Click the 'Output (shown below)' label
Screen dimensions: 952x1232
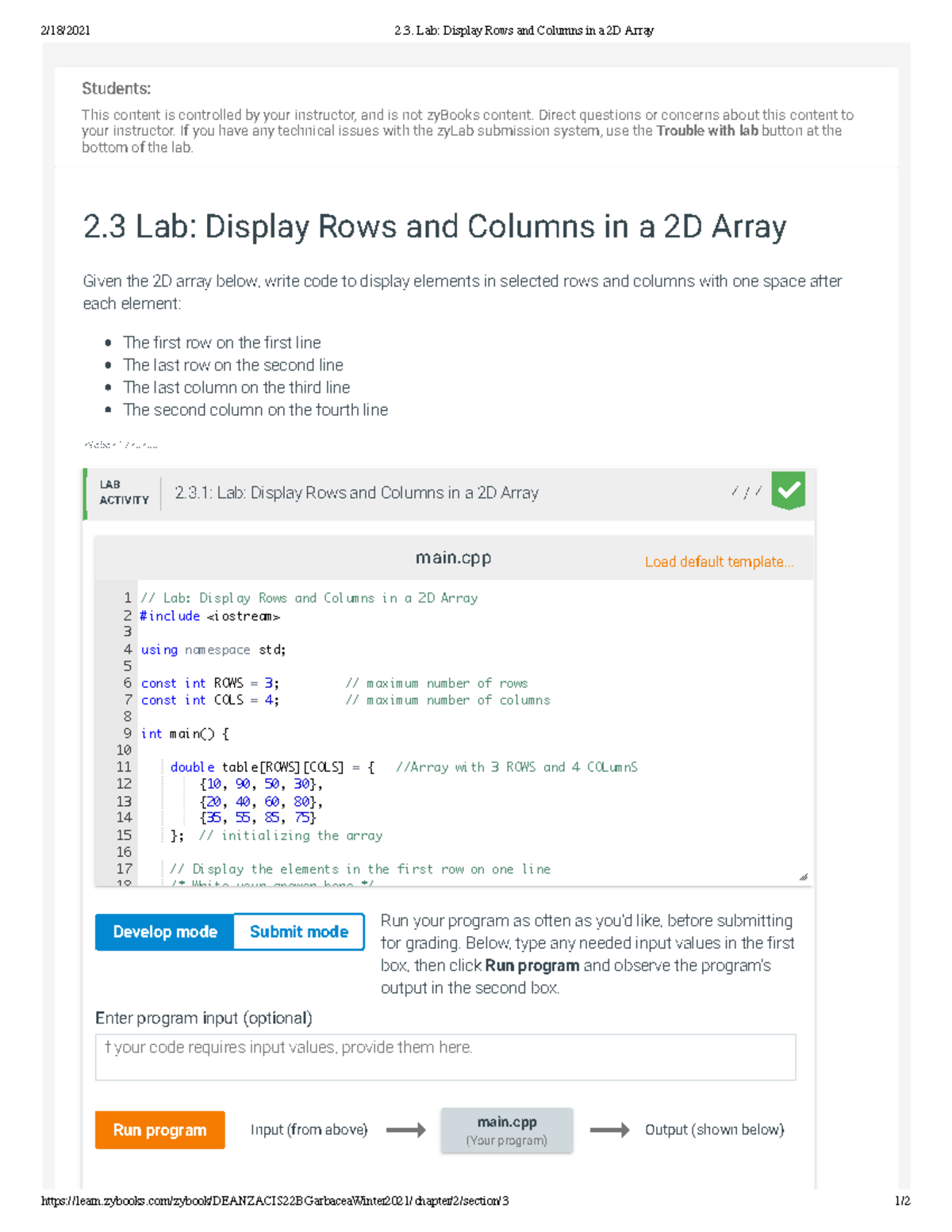(714, 1130)
